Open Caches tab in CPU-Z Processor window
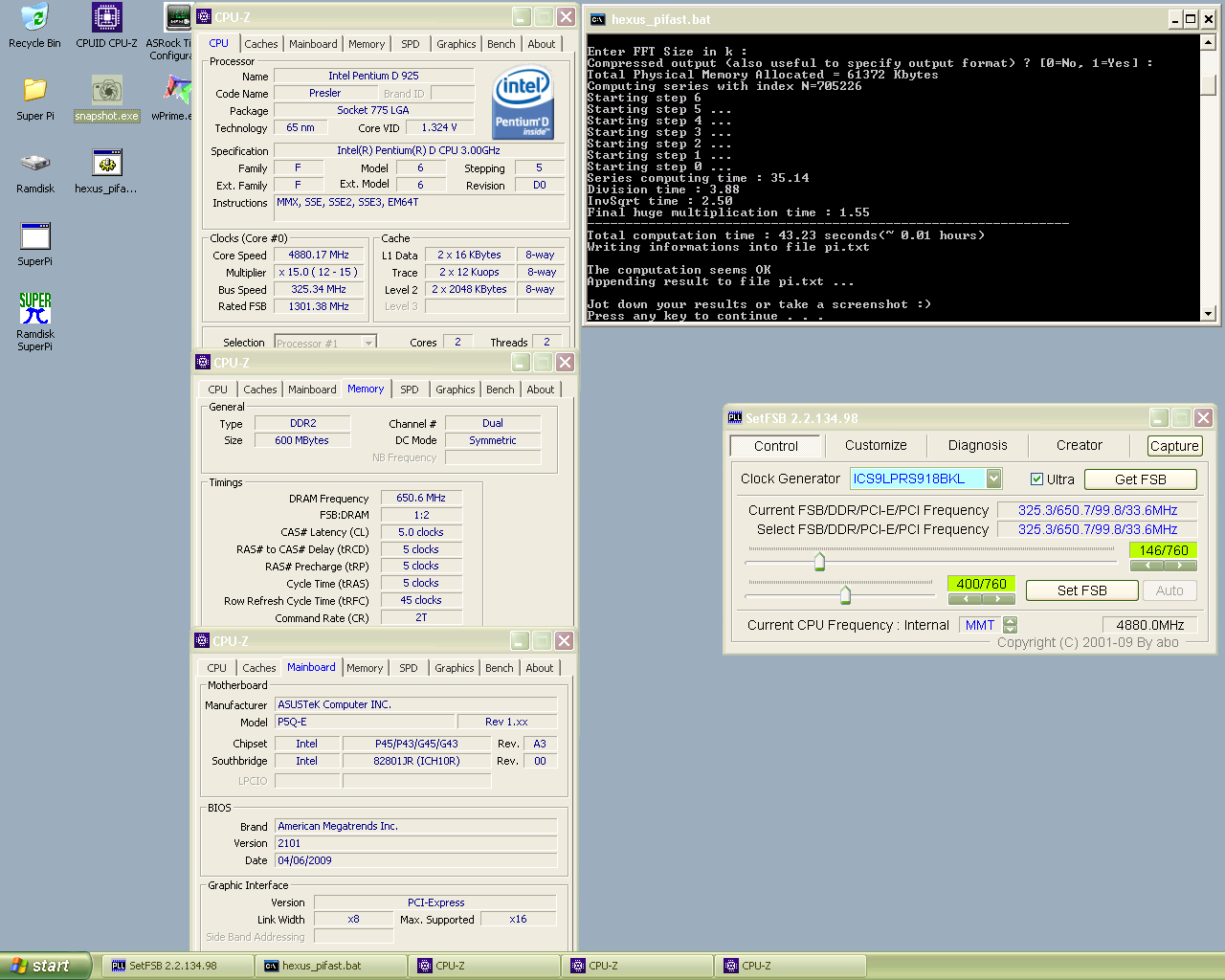Screen dimensions: 1225x980 (x=260, y=44)
